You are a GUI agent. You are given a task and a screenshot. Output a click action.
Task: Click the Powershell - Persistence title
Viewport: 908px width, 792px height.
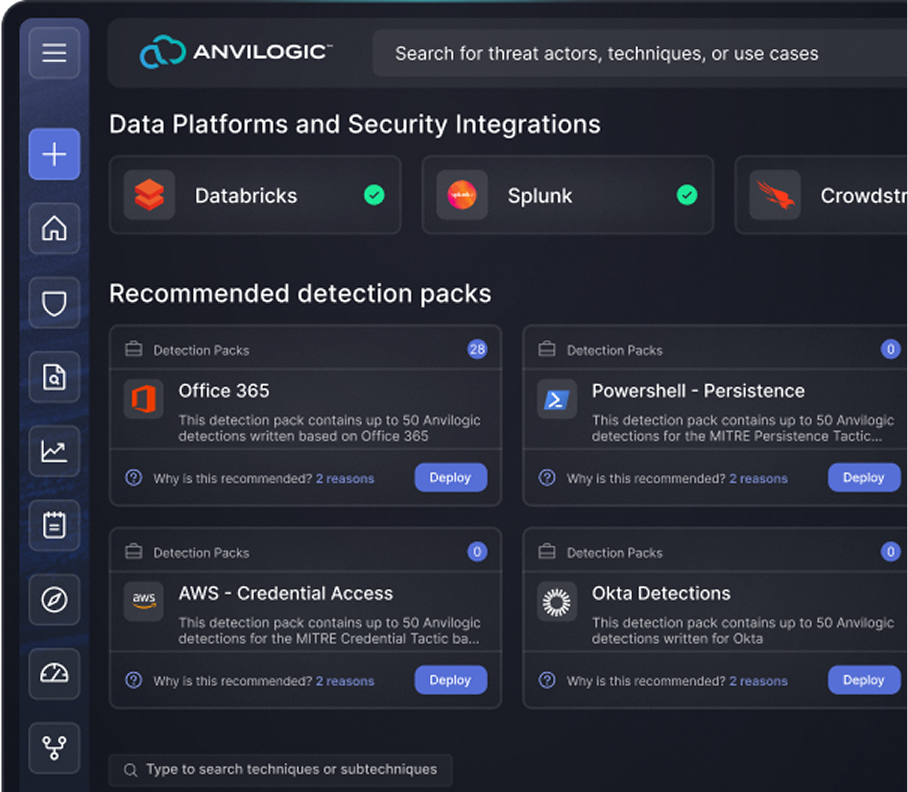(698, 391)
